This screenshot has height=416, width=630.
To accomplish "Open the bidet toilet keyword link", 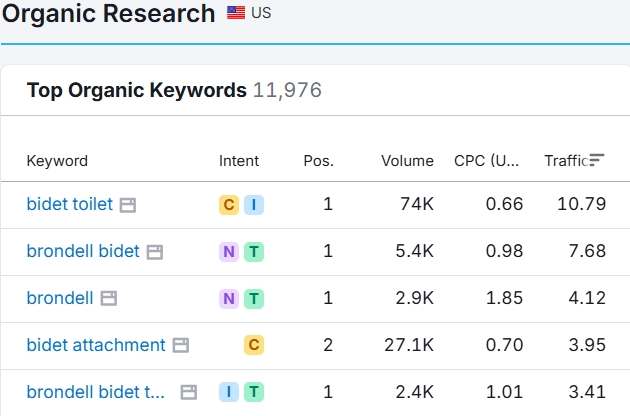I will coord(69,205).
